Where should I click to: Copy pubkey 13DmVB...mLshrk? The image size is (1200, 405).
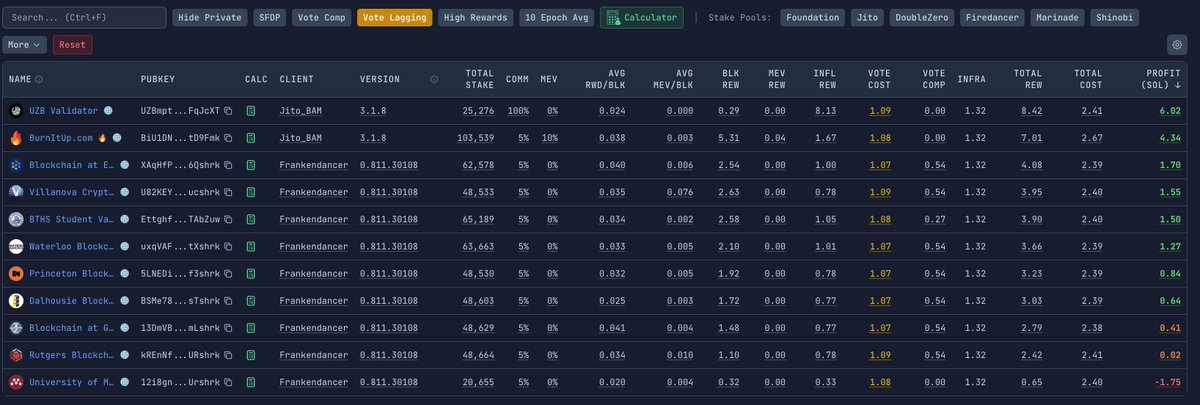pyautogui.click(x=228, y=327)
